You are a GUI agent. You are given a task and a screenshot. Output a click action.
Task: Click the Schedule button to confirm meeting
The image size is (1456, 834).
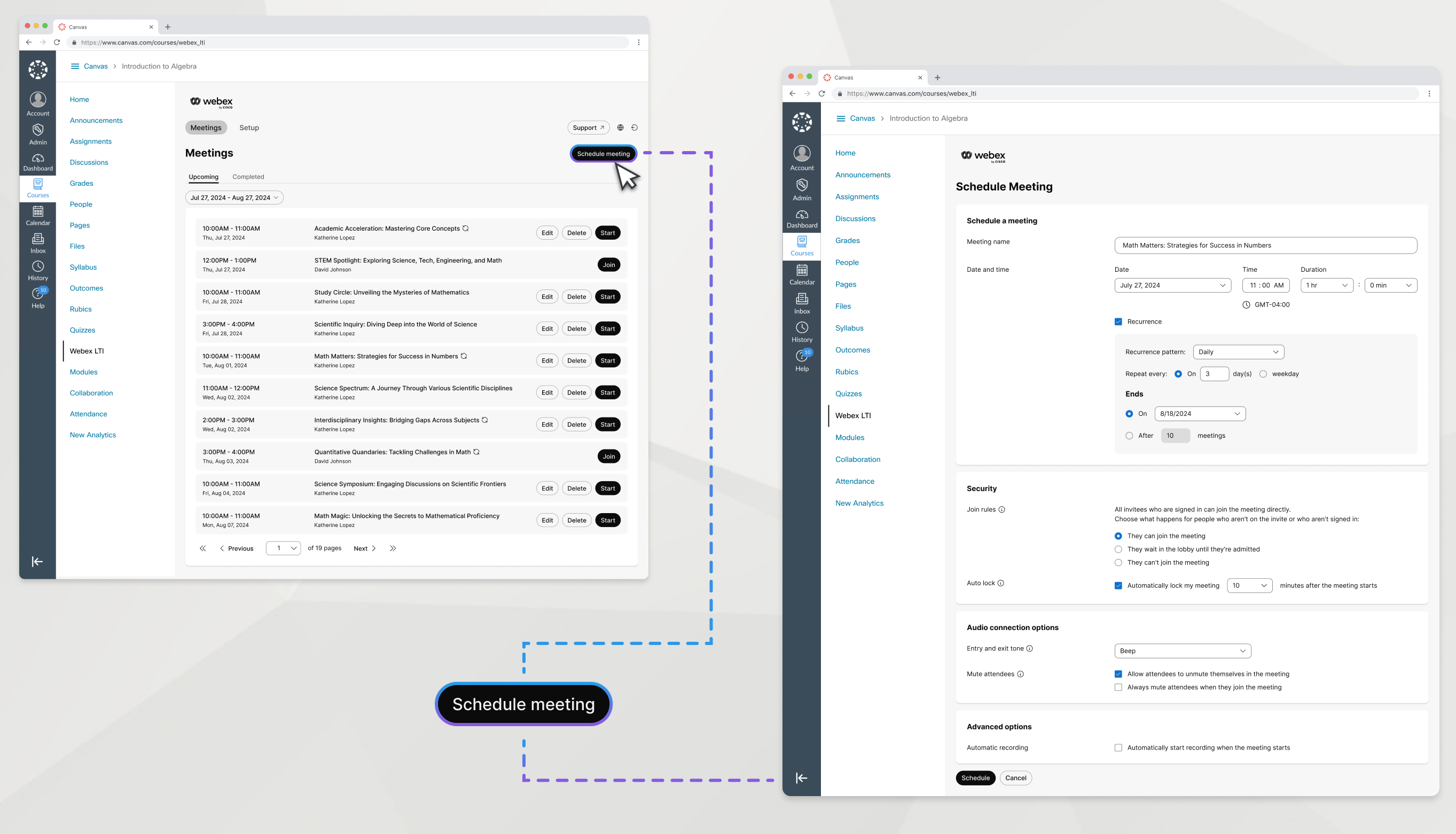click(x=975, y=777)
